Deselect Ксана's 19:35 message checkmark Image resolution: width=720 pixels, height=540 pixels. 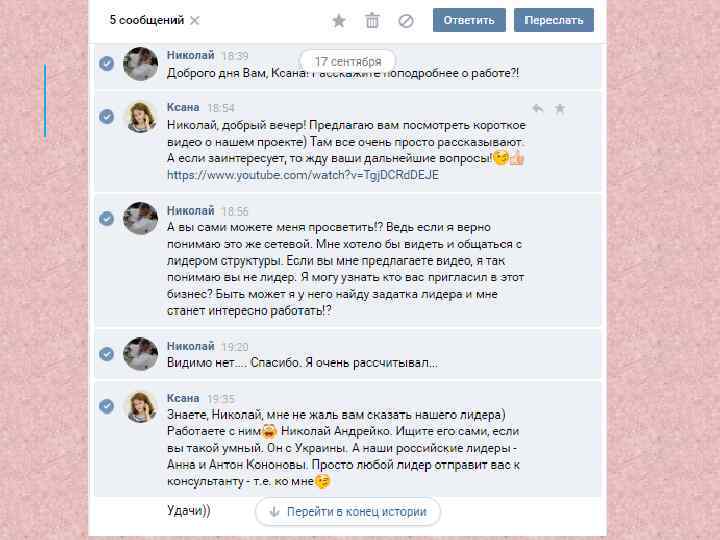click(107, 406)
